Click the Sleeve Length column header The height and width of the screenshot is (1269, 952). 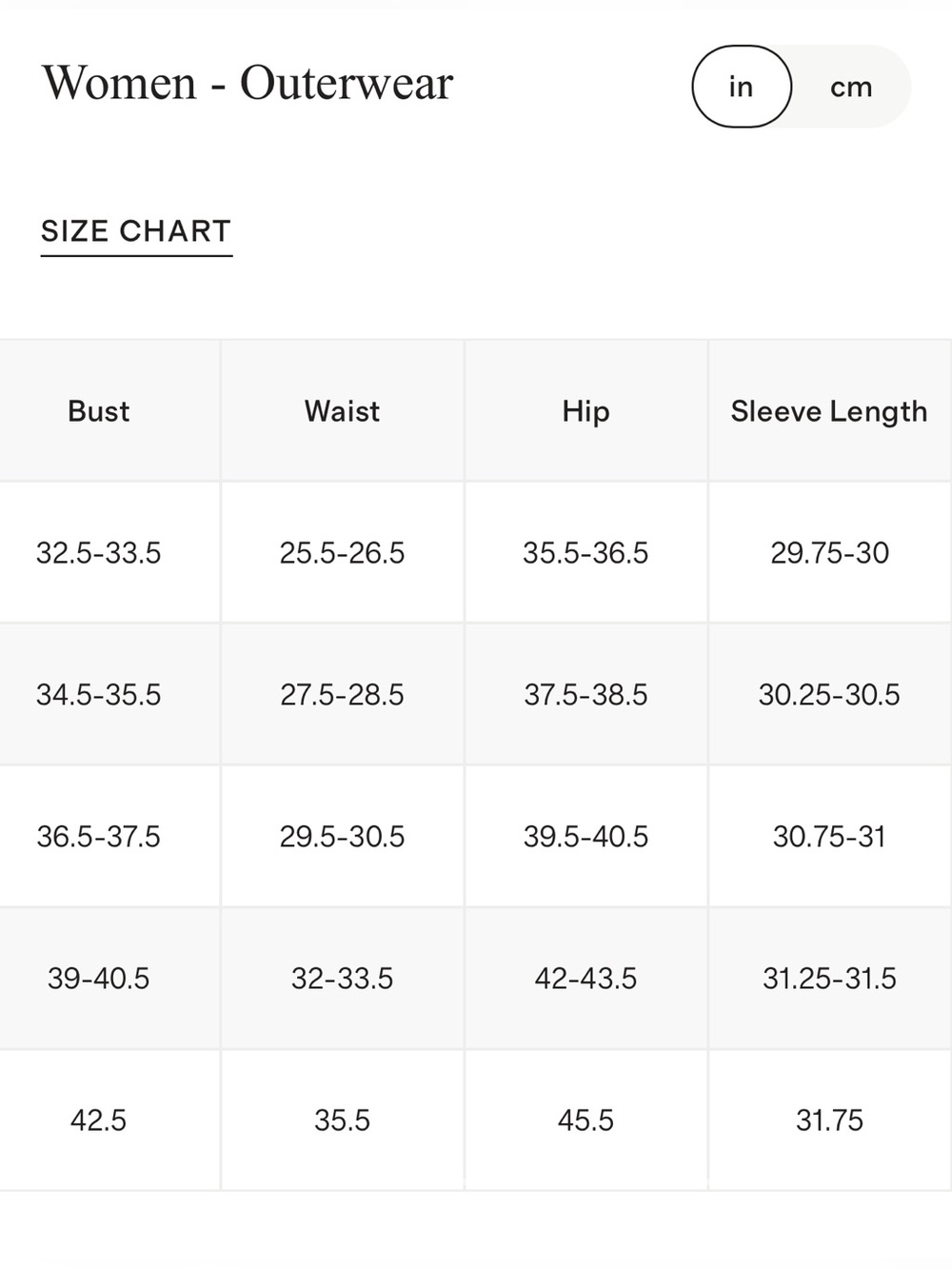[830, 410]
